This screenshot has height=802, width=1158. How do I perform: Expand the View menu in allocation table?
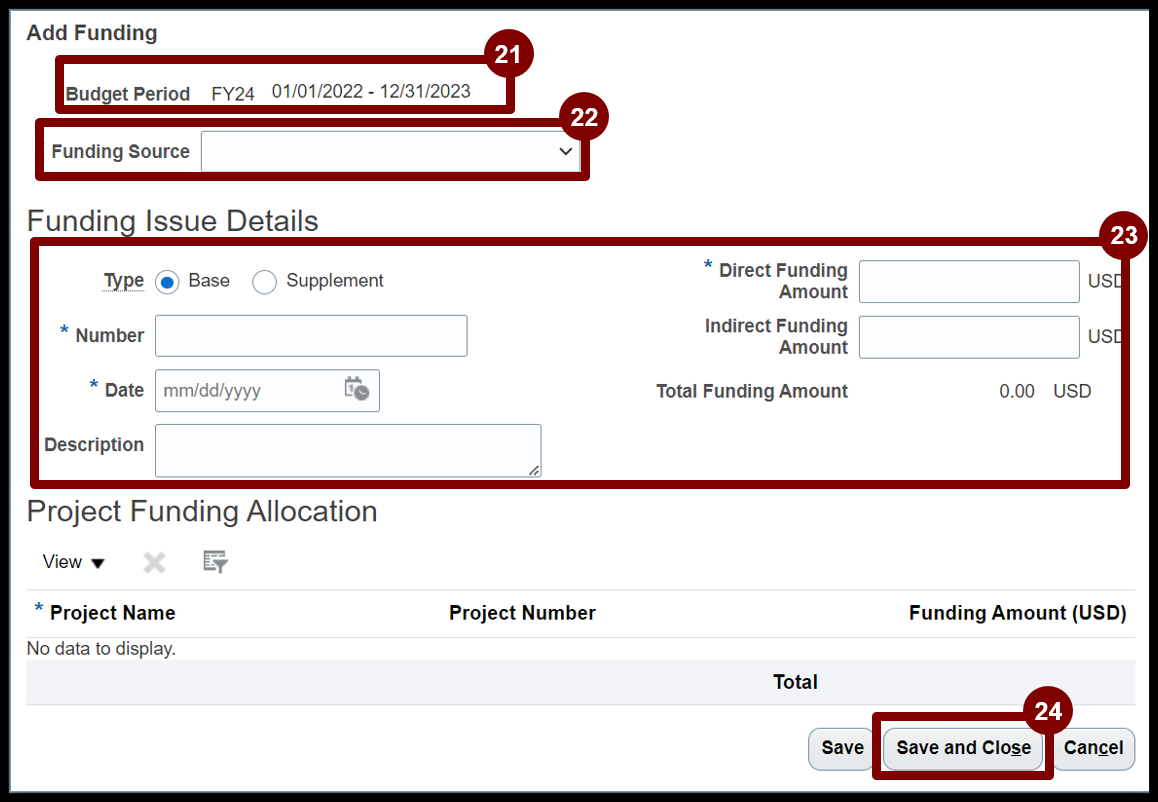click(73, 562)
